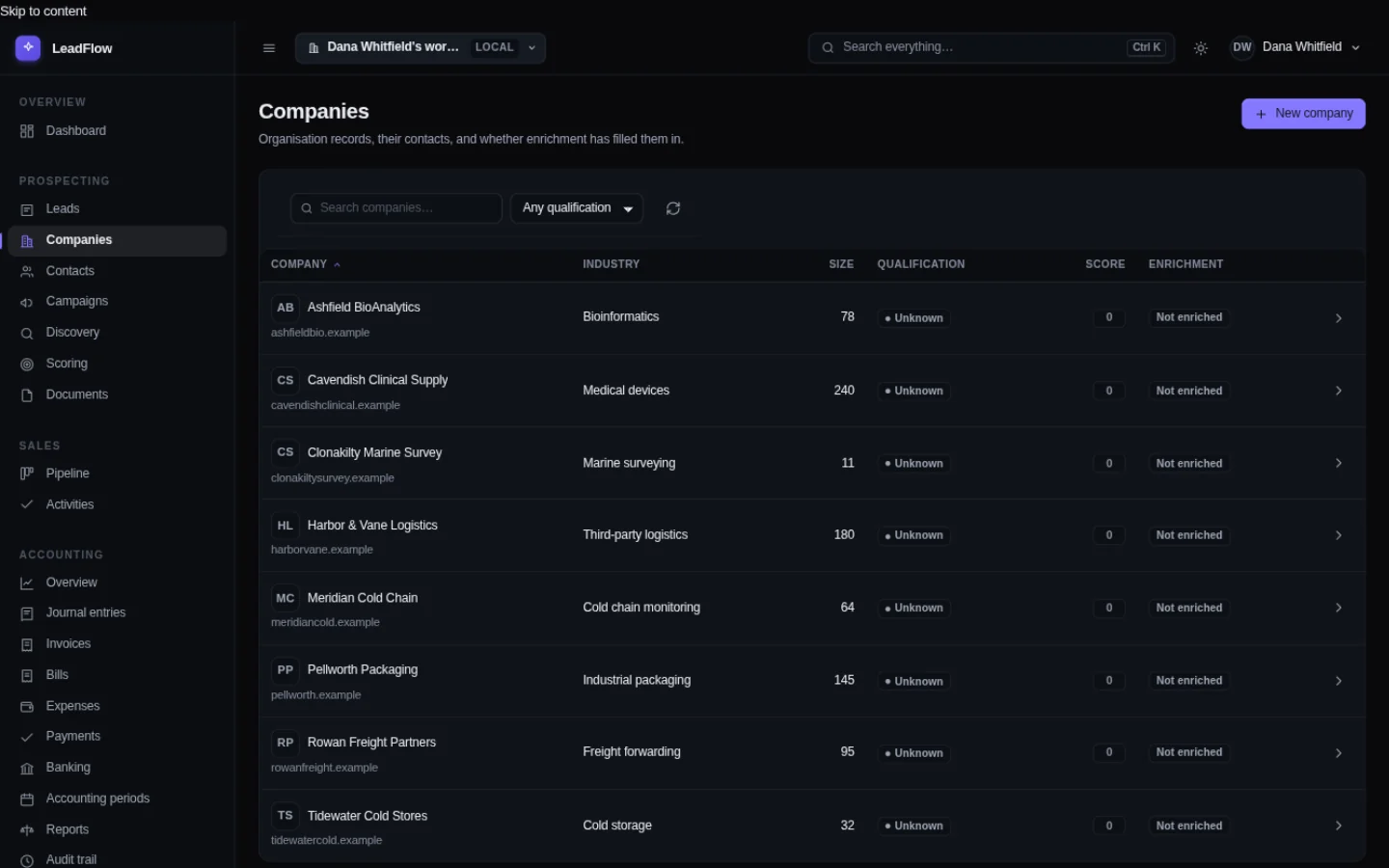Screen dimensions: 1389x868
Task: Refresh the companies list icon
Action: [673, 208]
